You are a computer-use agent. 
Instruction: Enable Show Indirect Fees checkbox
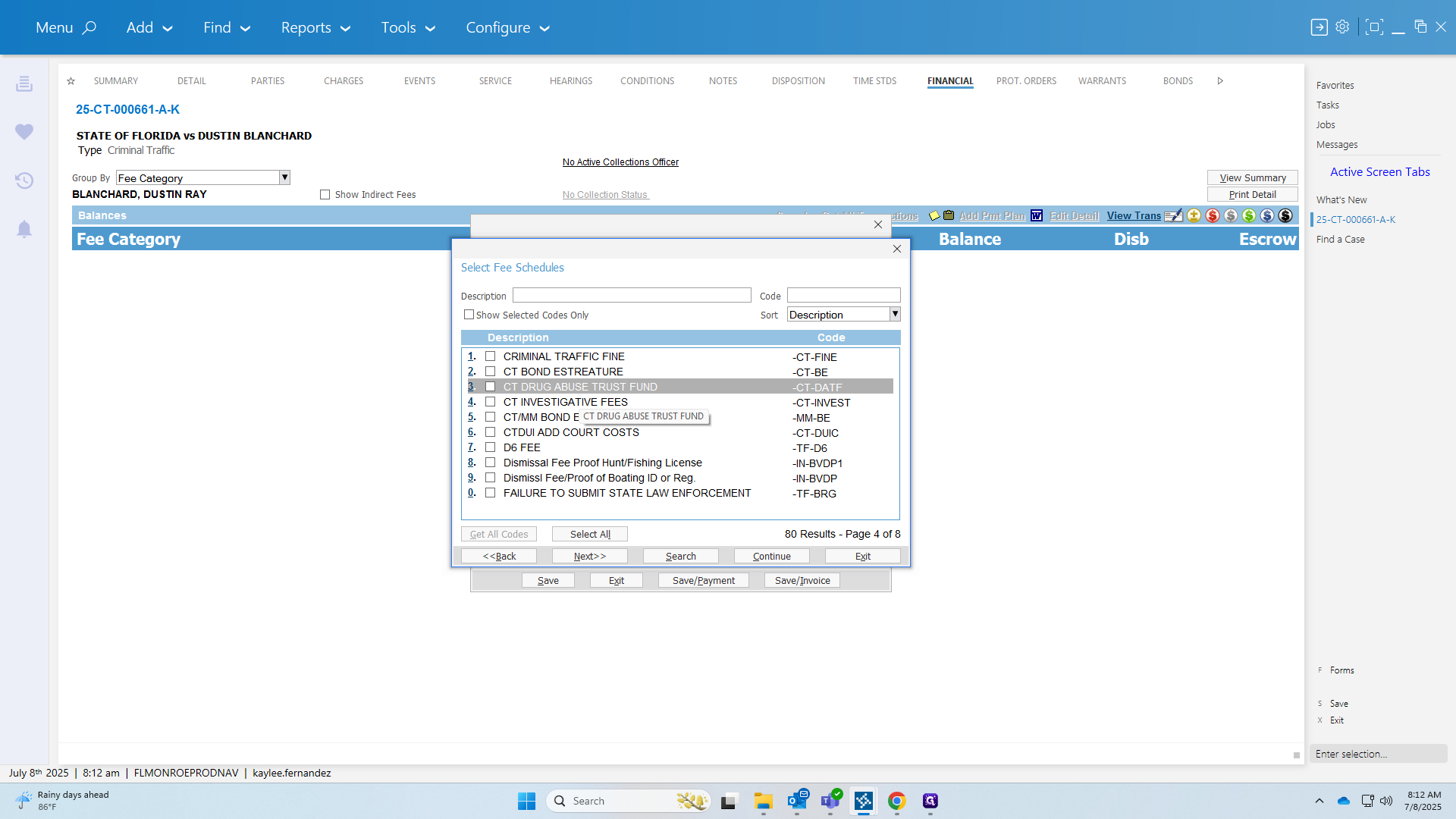point(325,195)
